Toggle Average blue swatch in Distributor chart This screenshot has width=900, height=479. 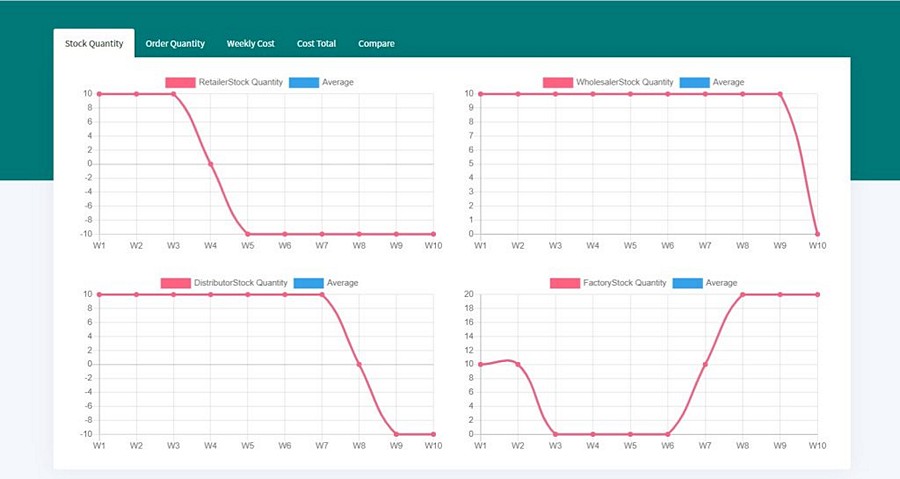[309, 283]
